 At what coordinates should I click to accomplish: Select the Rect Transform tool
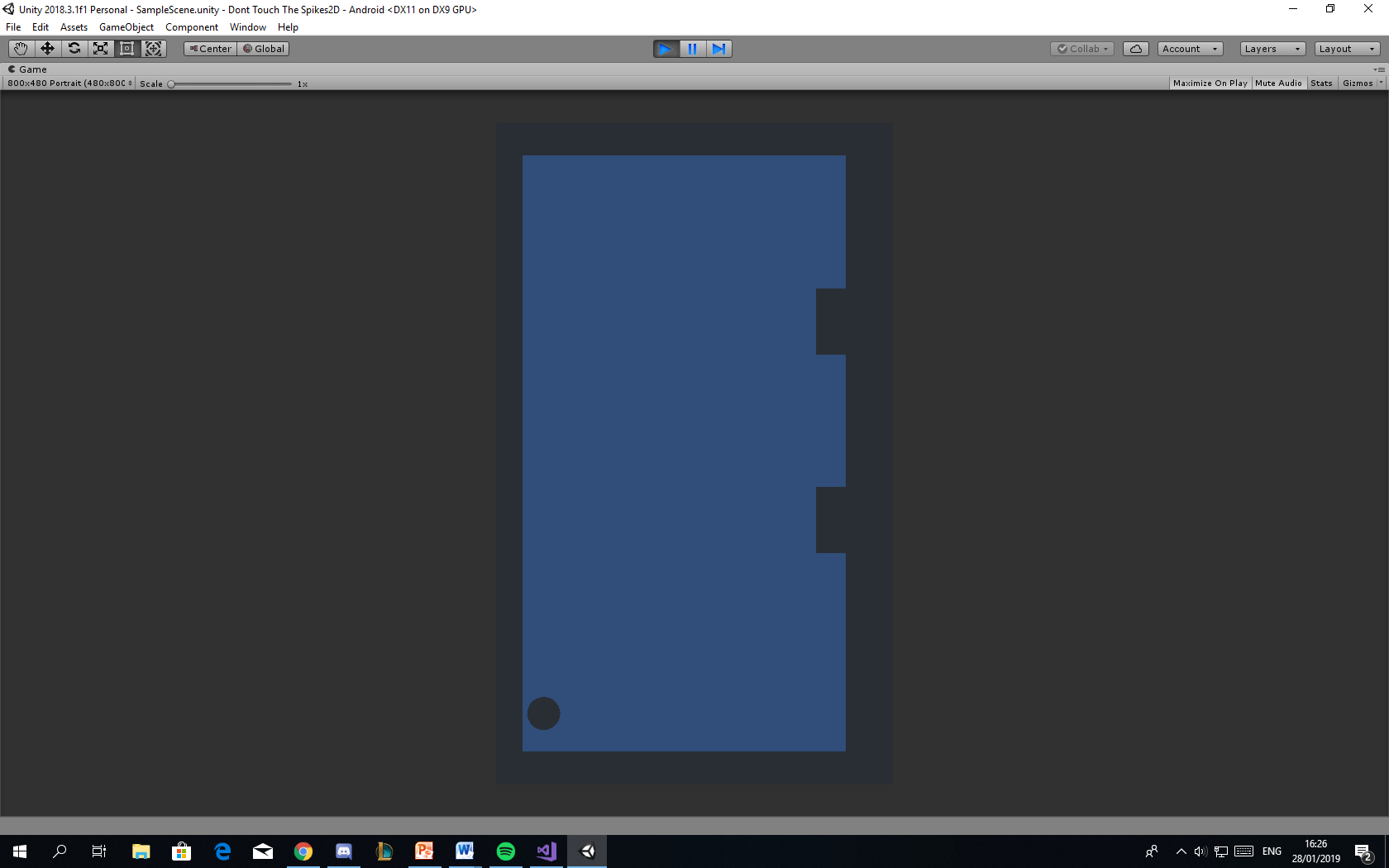click(126, 48)
